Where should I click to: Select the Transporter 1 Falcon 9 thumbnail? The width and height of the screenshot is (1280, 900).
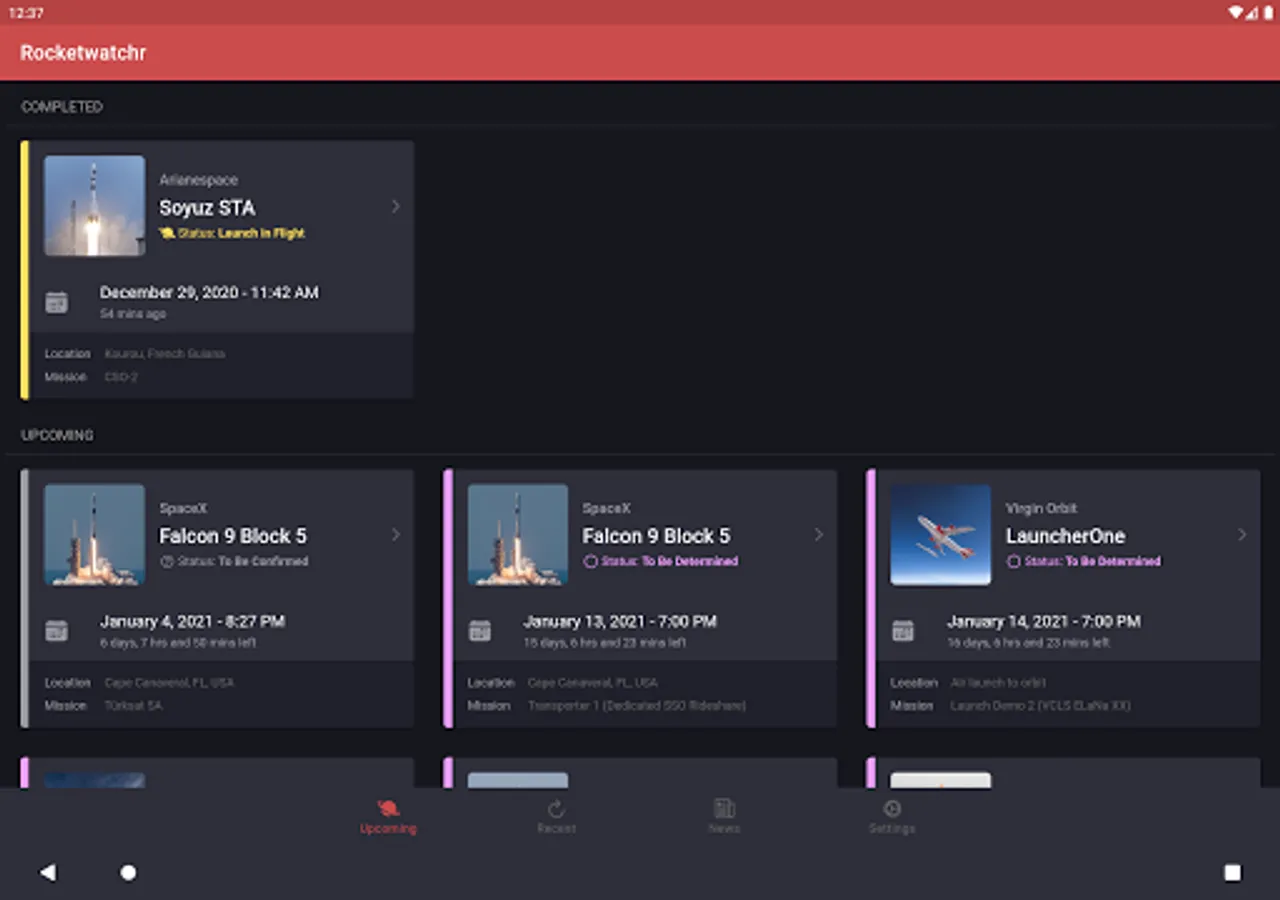pos(517,535)
